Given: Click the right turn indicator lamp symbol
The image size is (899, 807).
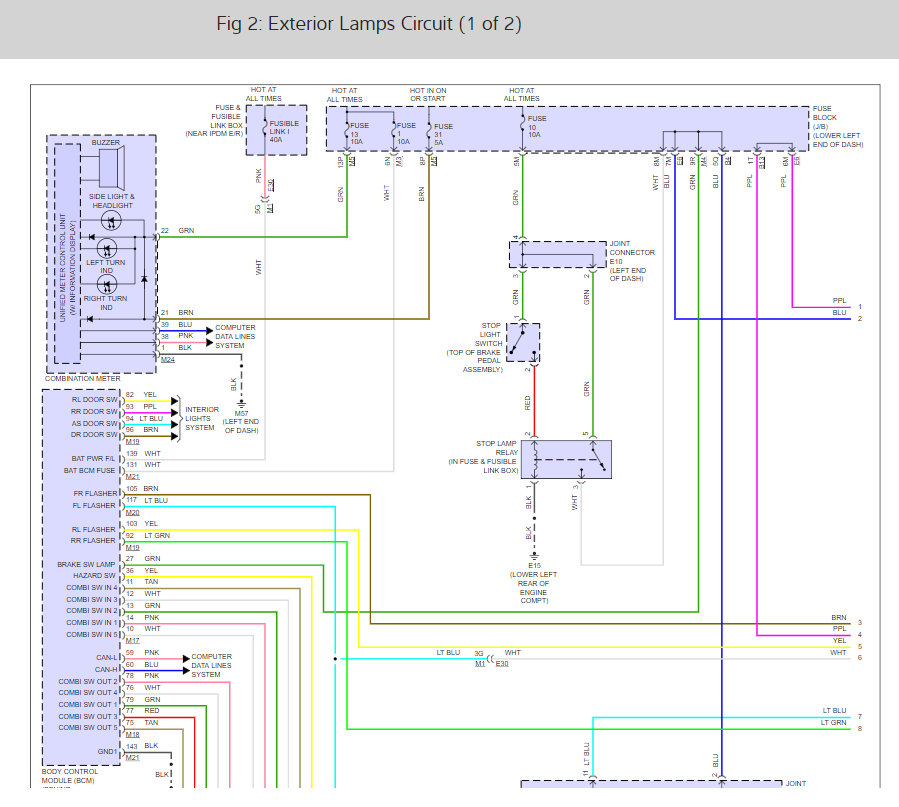Looking at the screenshot, I should (x=107, y=284).
